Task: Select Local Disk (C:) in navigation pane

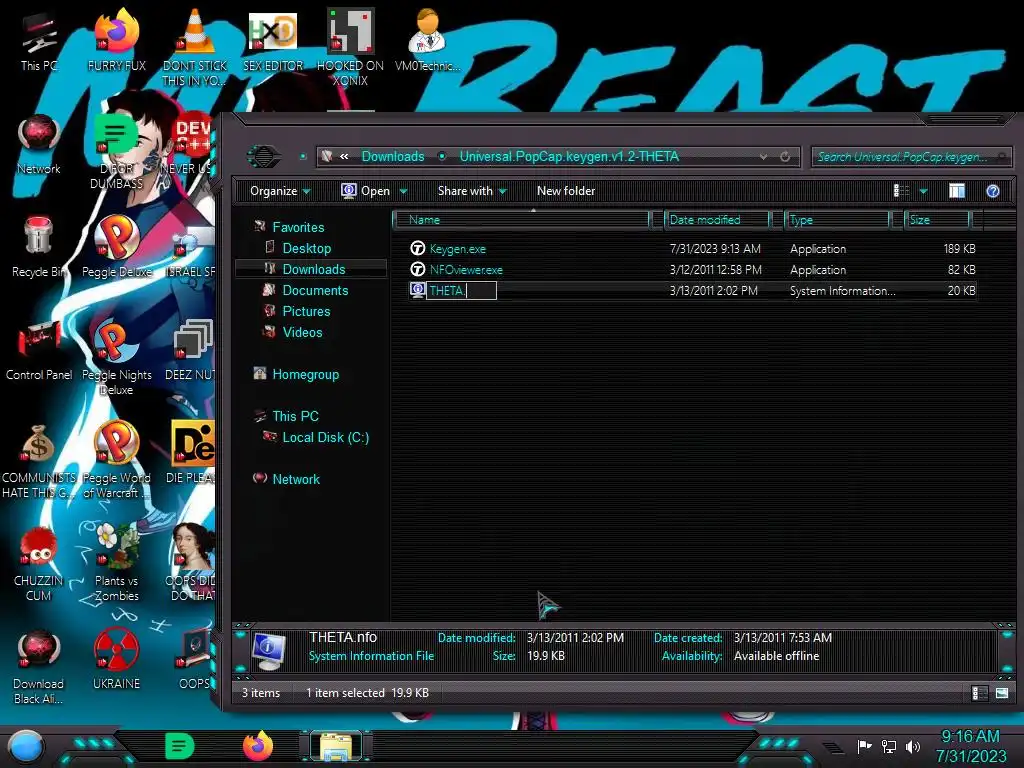Action: pos(325,437)
